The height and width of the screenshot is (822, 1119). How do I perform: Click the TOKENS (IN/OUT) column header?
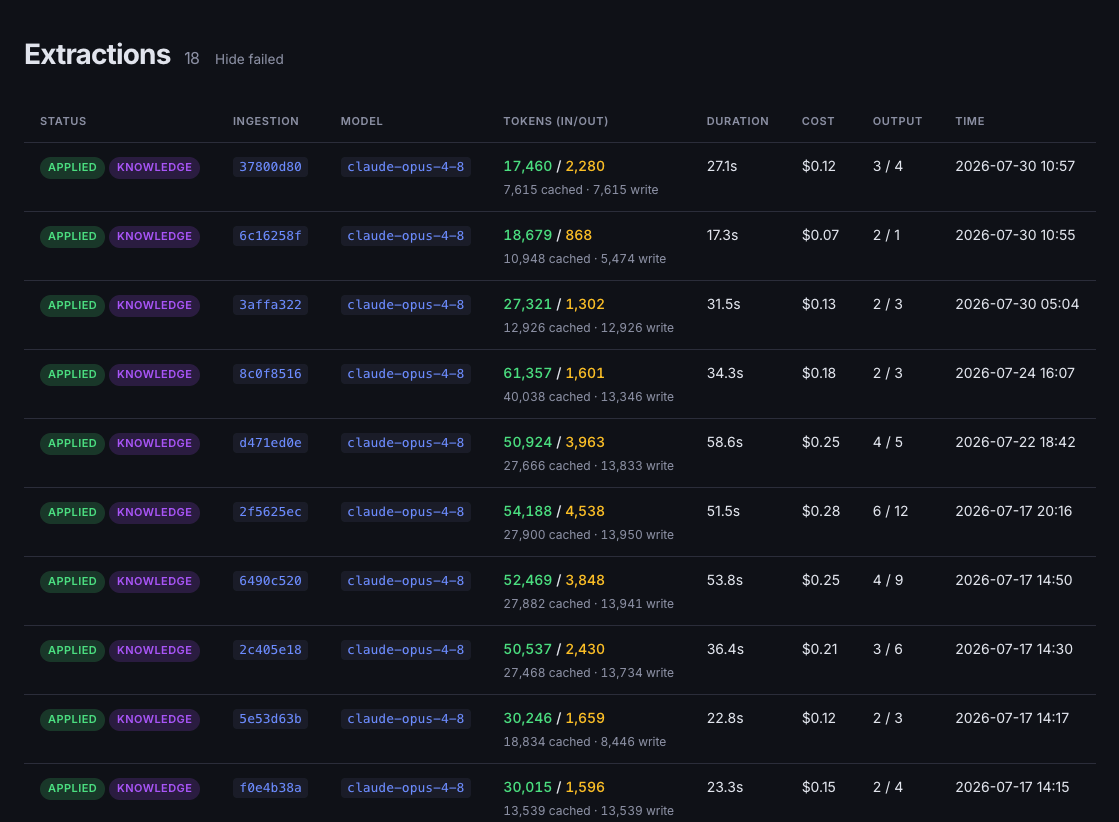[555, 121]
